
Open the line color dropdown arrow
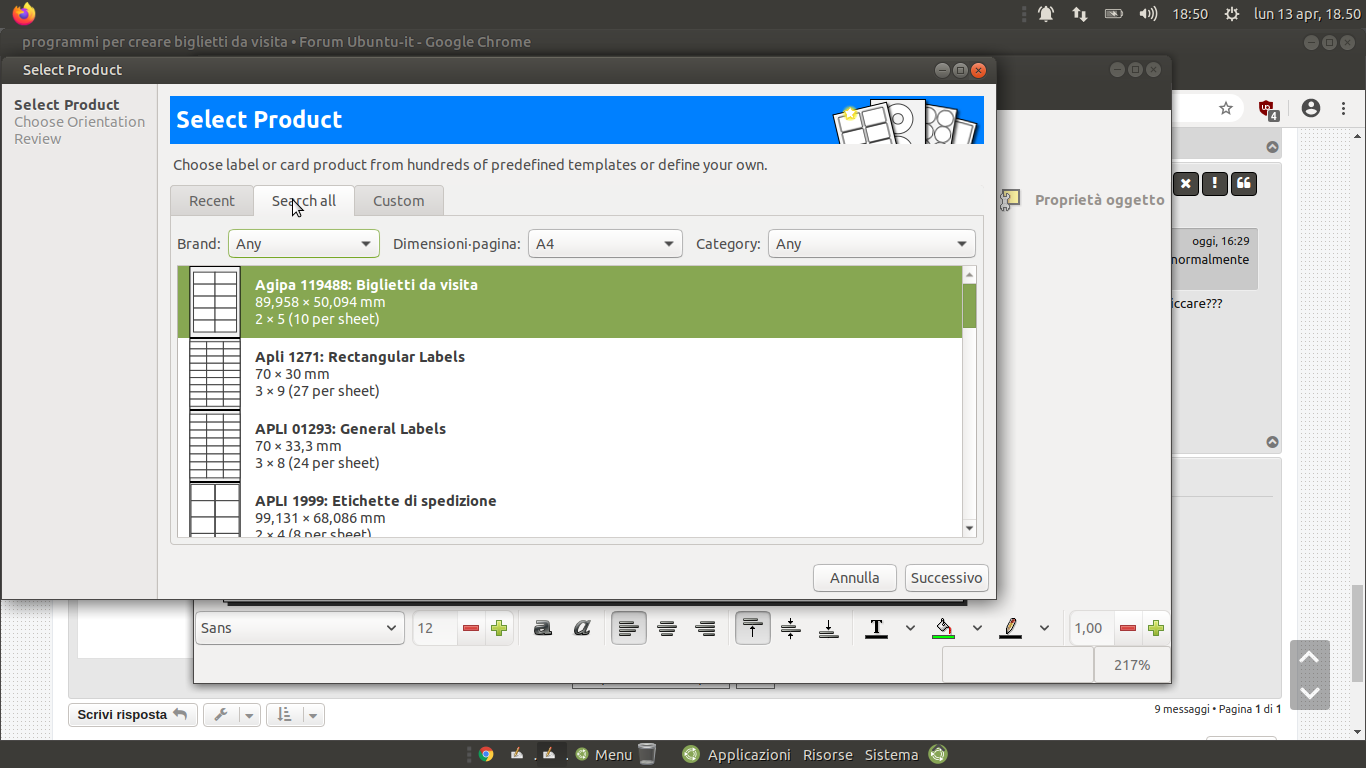1044,628
